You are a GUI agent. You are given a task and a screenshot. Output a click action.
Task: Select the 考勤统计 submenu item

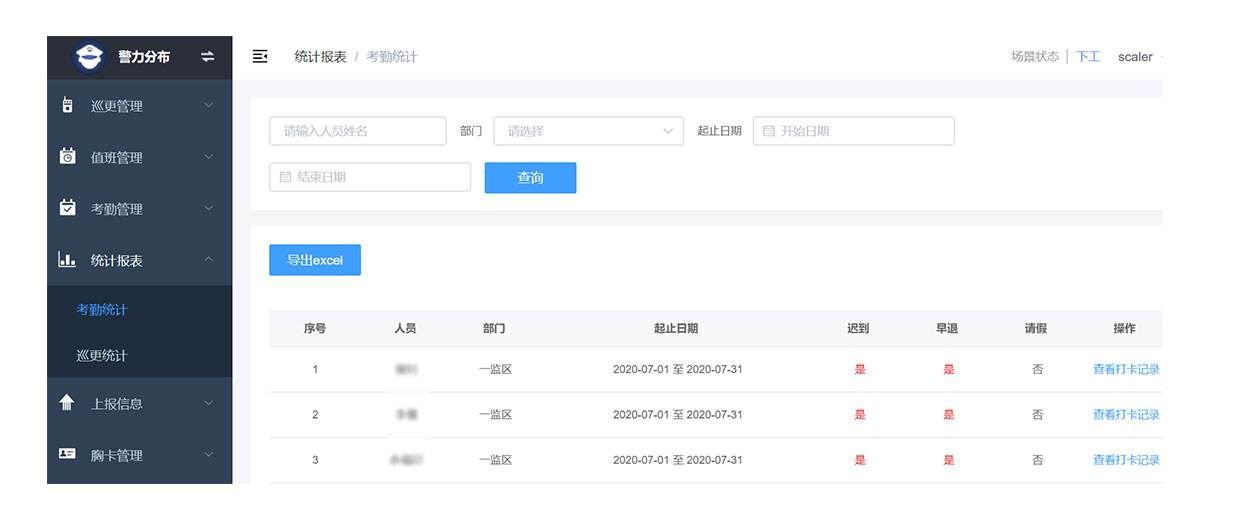click(102, 310)
